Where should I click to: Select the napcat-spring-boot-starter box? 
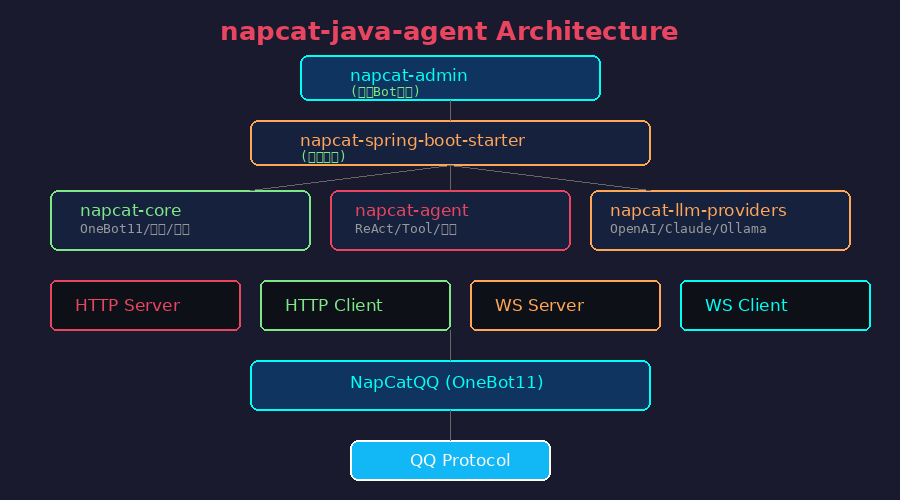[450, 143]
